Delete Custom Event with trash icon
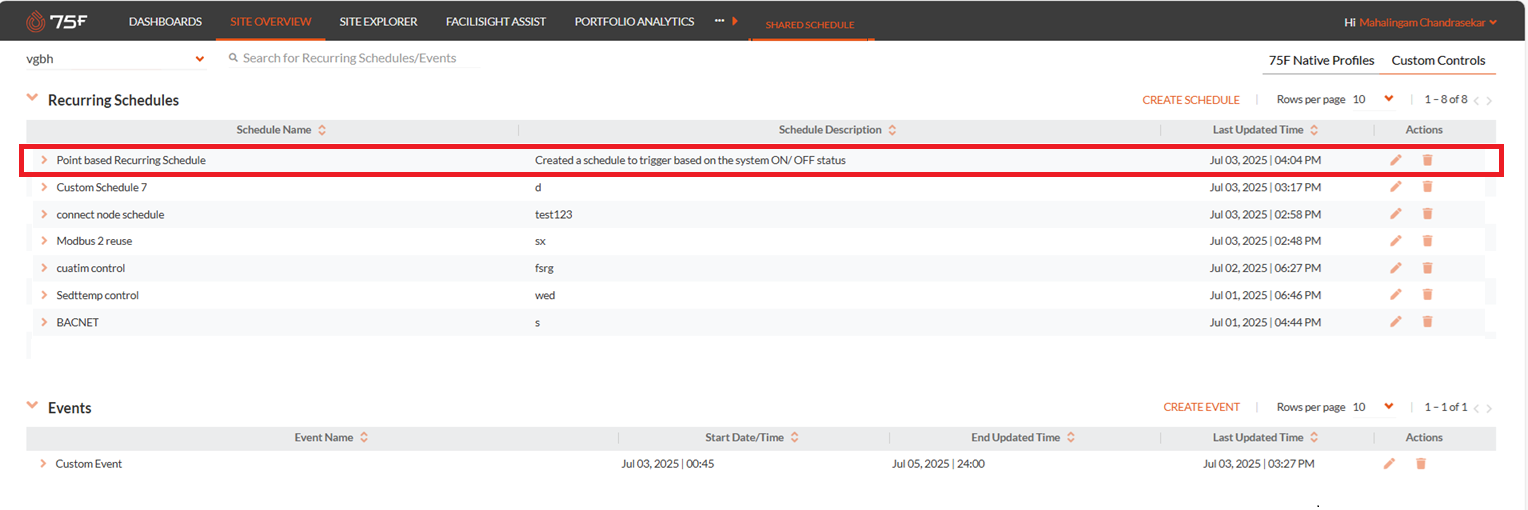 (x=1420, y=464)
